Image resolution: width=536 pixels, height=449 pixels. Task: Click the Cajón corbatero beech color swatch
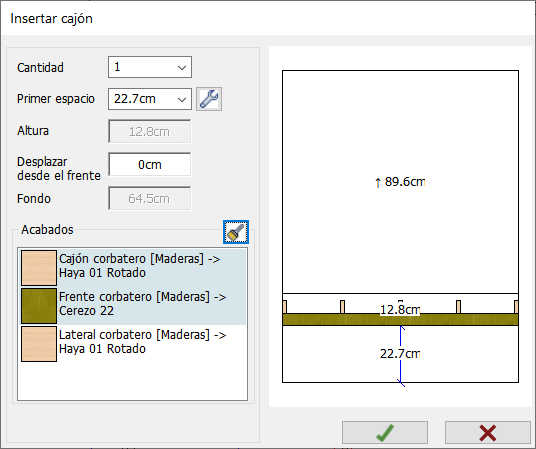point(39,268)
